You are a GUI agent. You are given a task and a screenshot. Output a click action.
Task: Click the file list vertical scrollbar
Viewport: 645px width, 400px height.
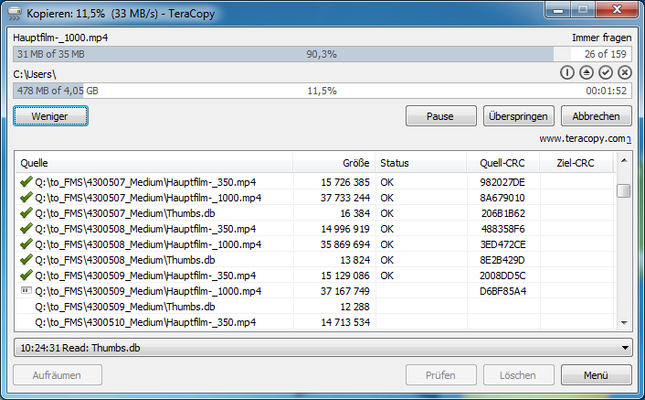[623, 250]
